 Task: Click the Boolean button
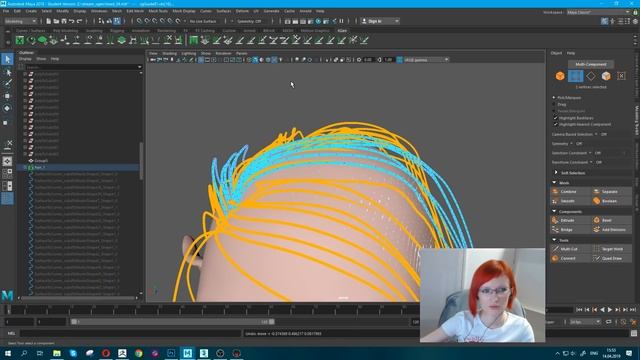pyautogui.click(x=612, y=201)
